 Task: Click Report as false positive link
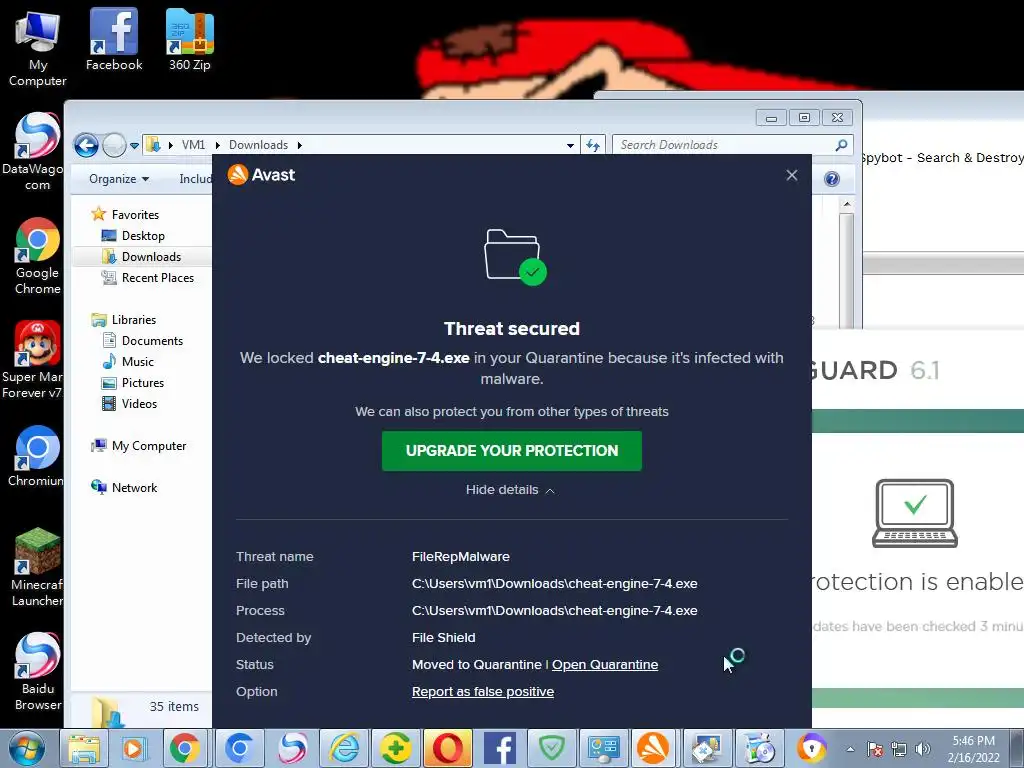[x=483, y=692]
